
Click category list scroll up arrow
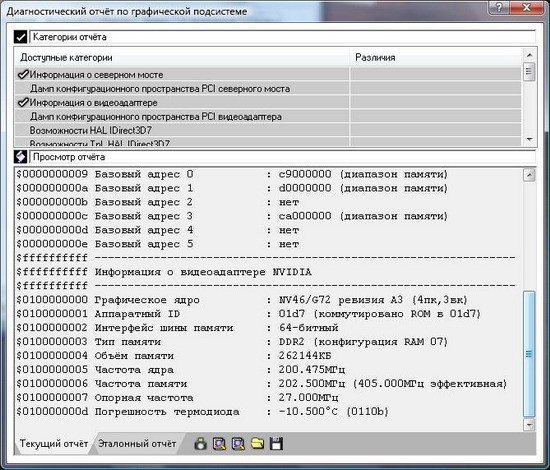530,55
